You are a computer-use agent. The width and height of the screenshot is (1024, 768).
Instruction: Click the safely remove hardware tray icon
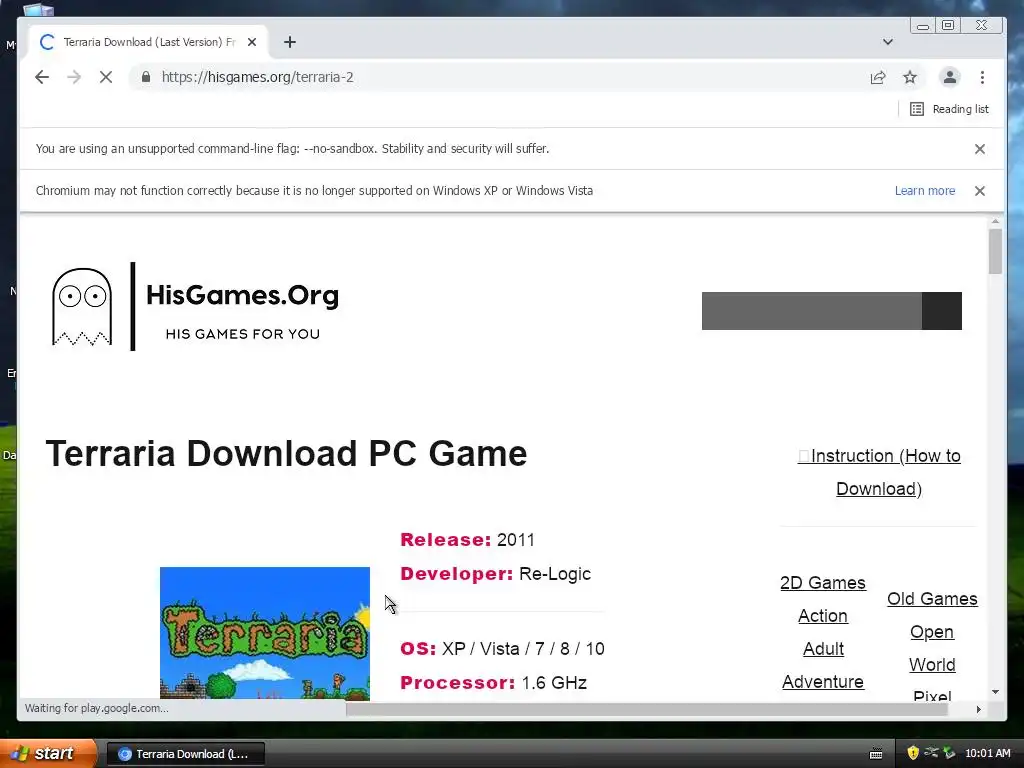click(x=949, y=753)
